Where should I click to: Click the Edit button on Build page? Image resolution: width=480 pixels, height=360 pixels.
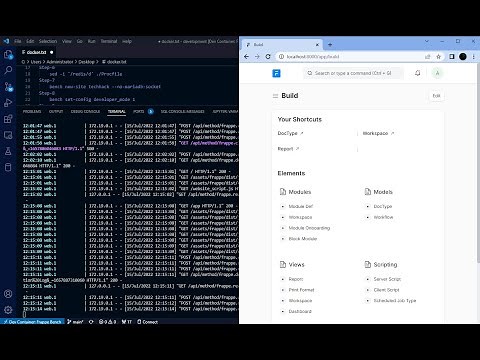pyautogui.click(x=436, y=96)
